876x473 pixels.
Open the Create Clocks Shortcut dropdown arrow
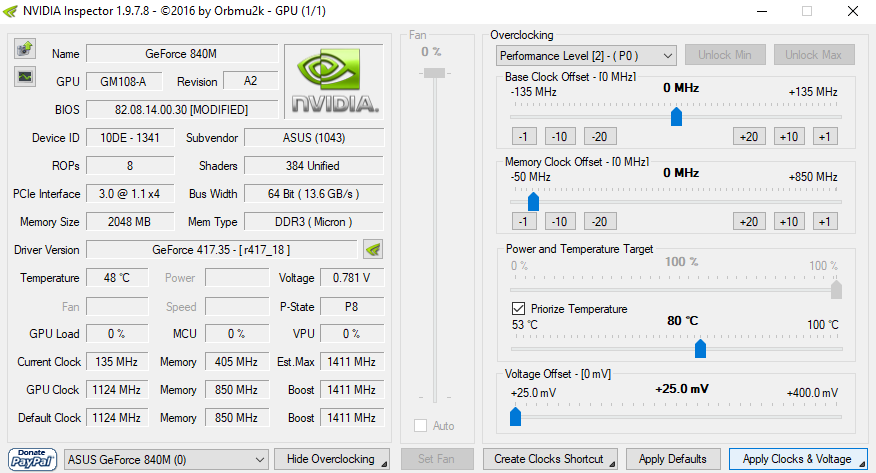coord(610,459)
